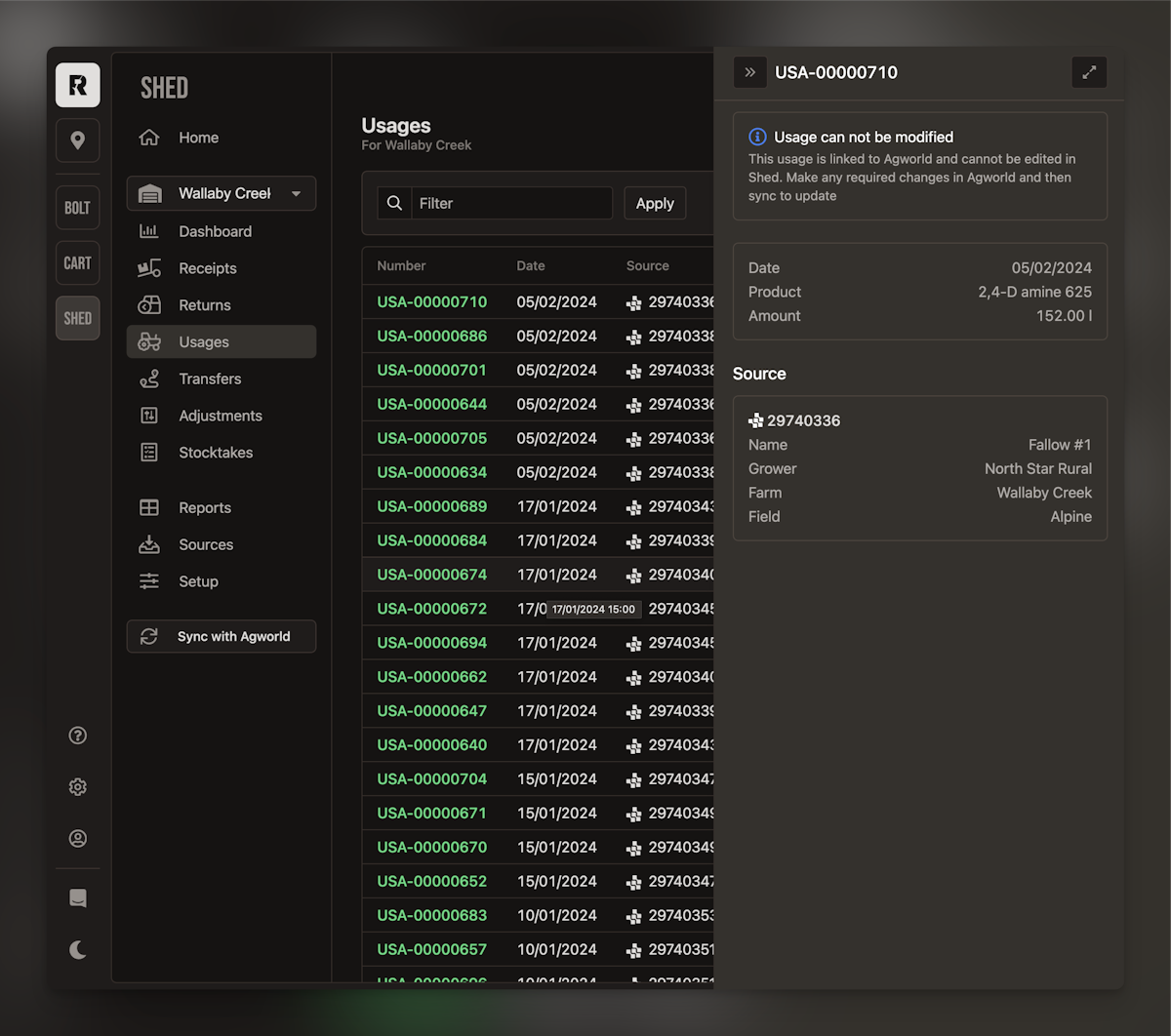The width and height of the screenshot is (1171, 1036).
Task: Click the location pin icon in sidebar
Action: [78, 140]
